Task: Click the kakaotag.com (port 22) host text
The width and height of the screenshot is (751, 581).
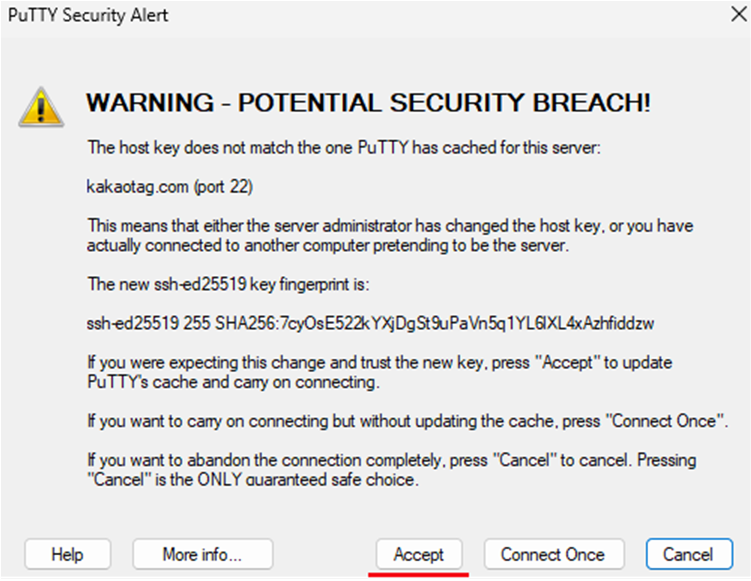Action: coord(170,186)
